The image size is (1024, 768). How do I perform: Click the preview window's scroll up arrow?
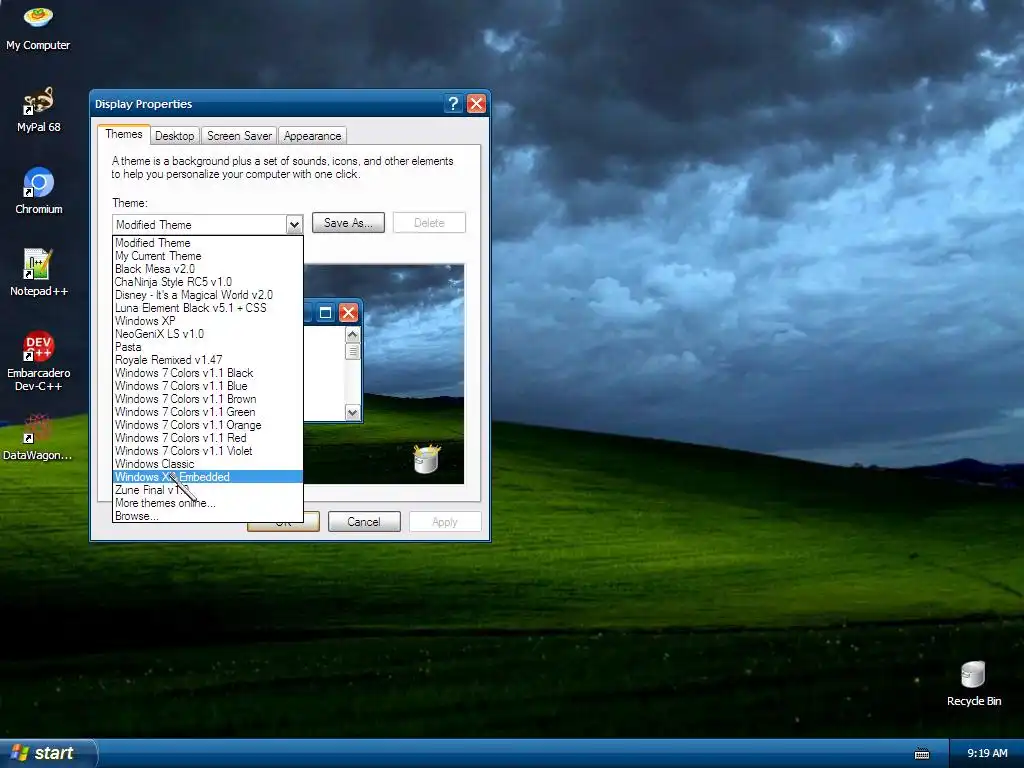click(x=353, y=335)
